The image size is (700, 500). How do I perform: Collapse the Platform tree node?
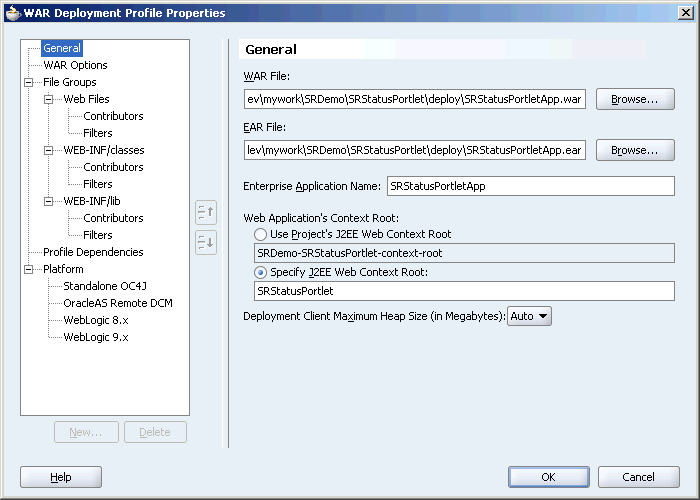pos(29,269)
